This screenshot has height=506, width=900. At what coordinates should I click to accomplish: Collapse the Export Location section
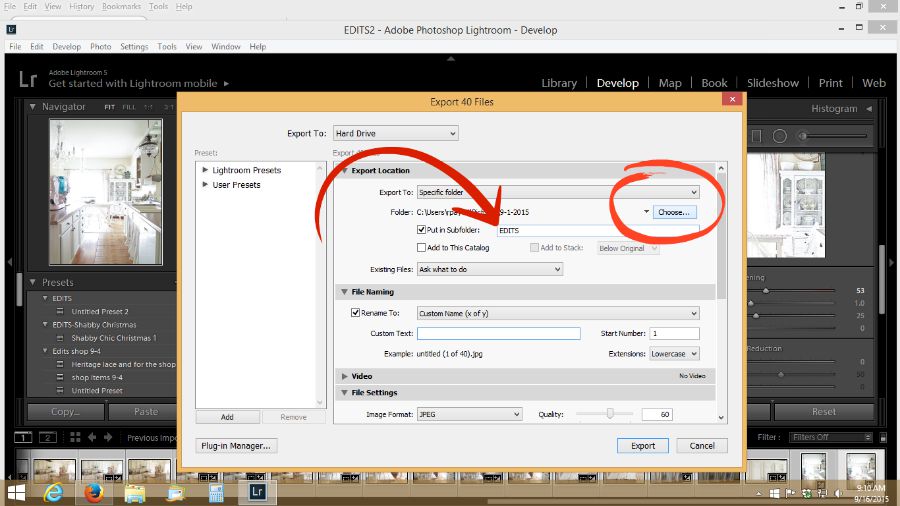pyautogui.click(x=344, y=170)
